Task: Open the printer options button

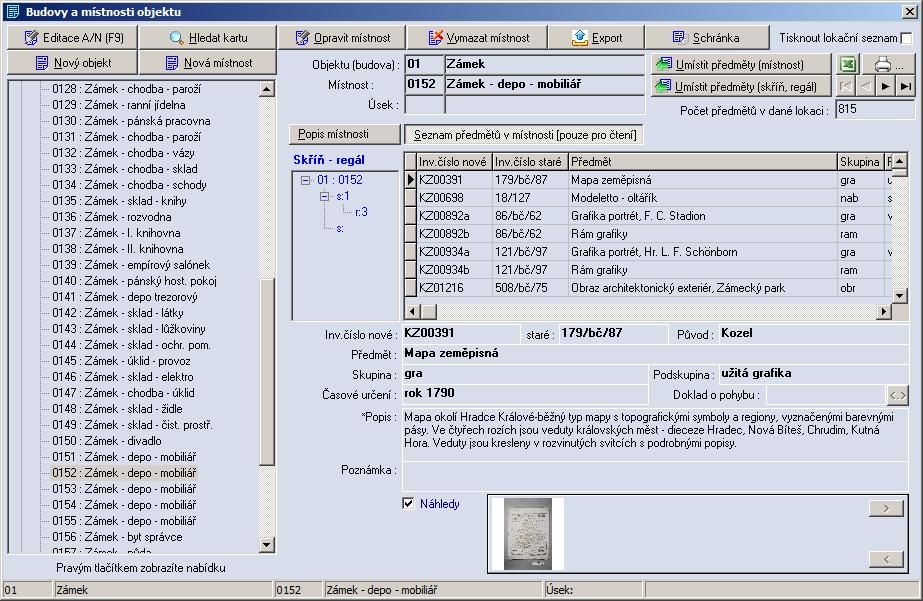Action: (x=888, y=64)
